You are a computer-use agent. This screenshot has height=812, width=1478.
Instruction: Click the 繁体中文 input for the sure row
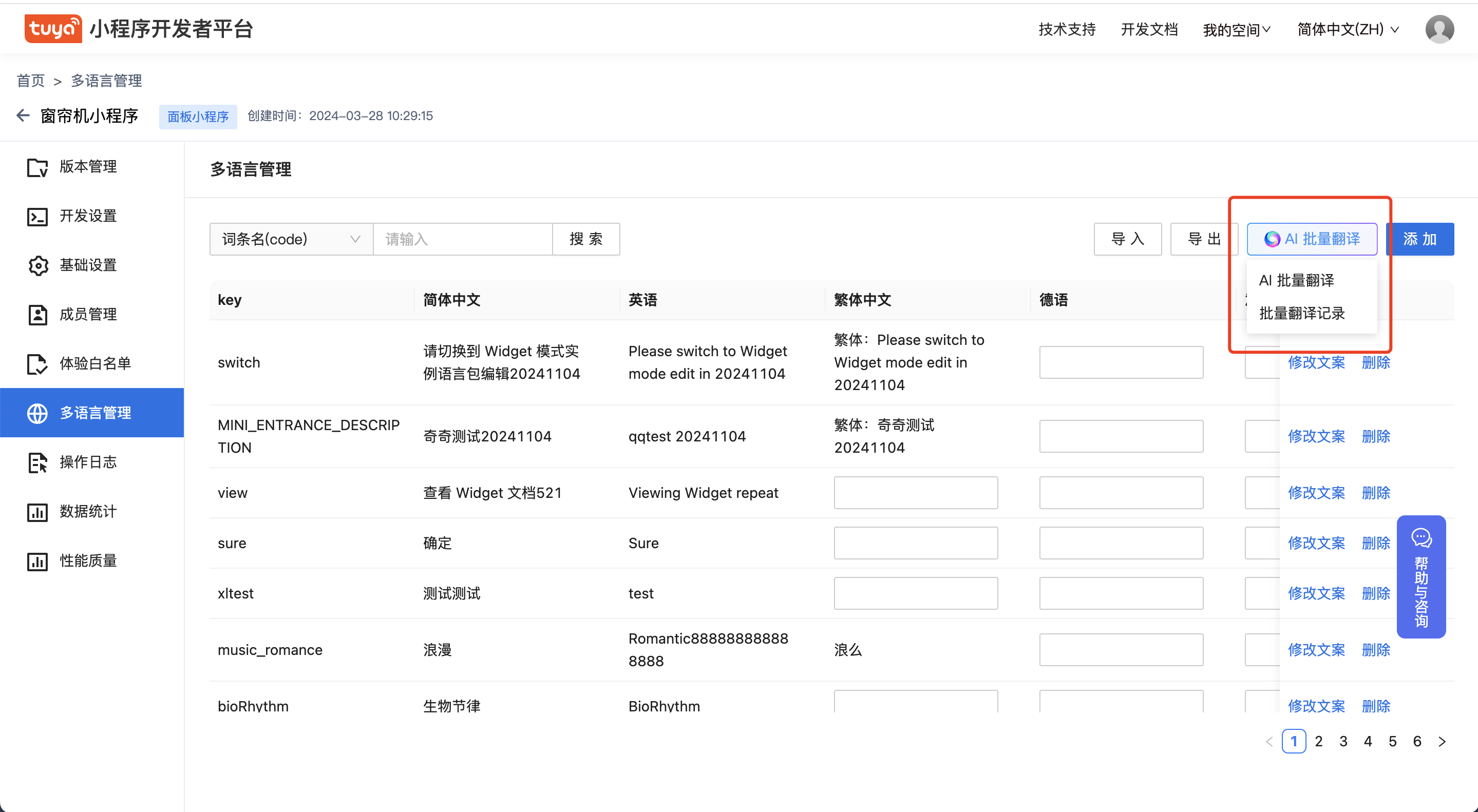(x=916, y=543)
